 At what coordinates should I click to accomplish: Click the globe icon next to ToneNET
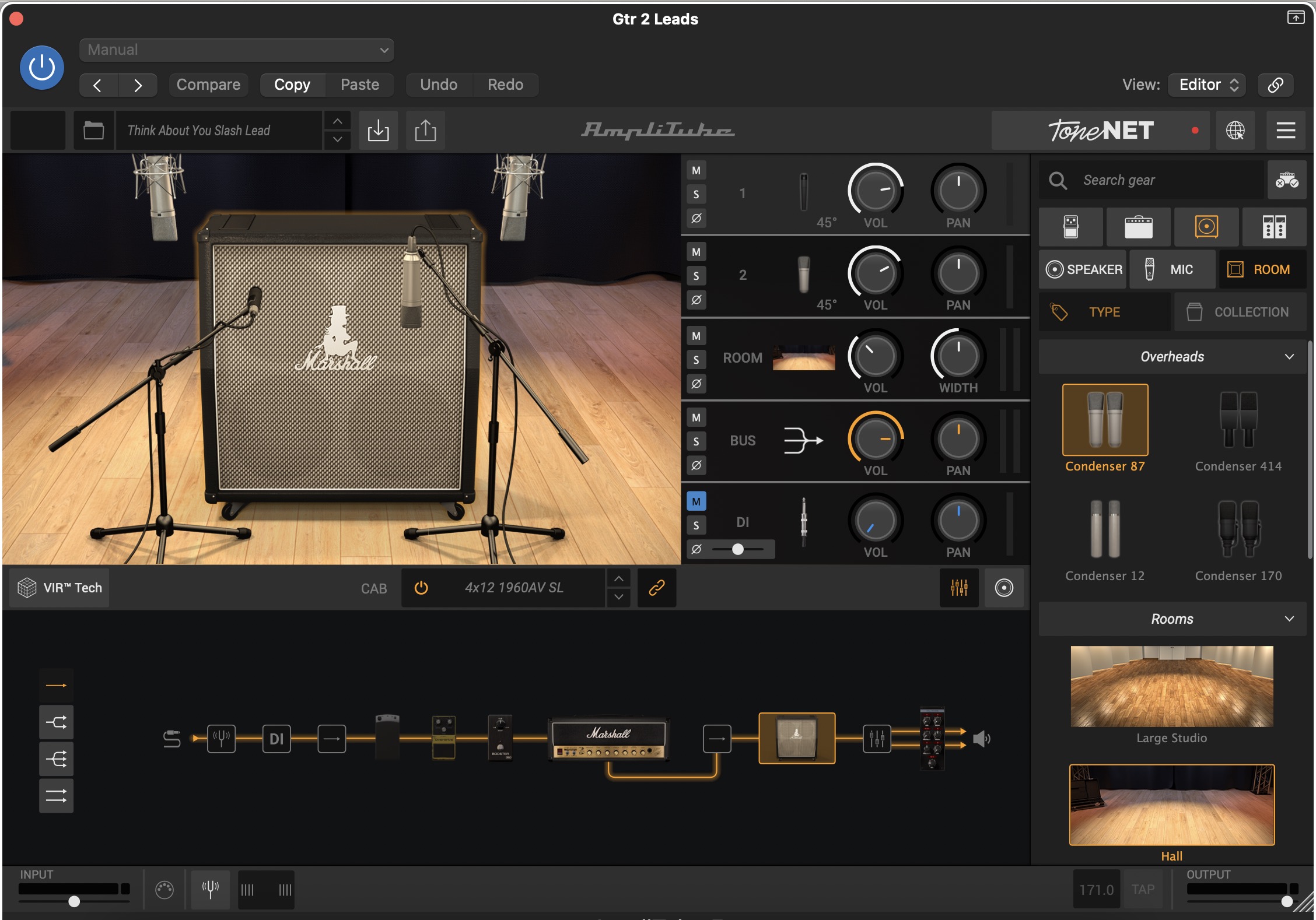pyautogui.click(x=1235, y=130)
